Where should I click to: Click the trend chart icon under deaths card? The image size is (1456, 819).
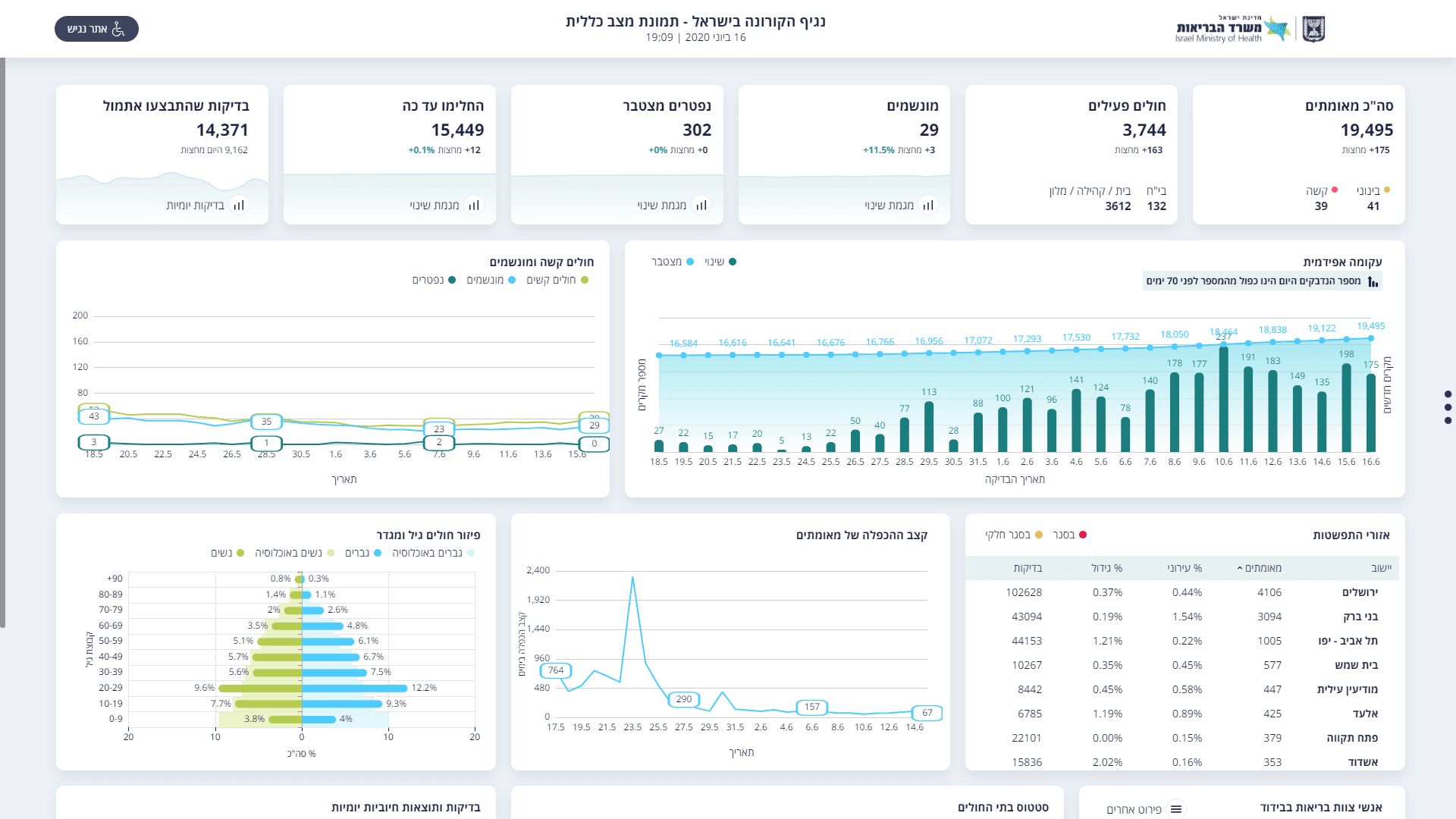701,206
